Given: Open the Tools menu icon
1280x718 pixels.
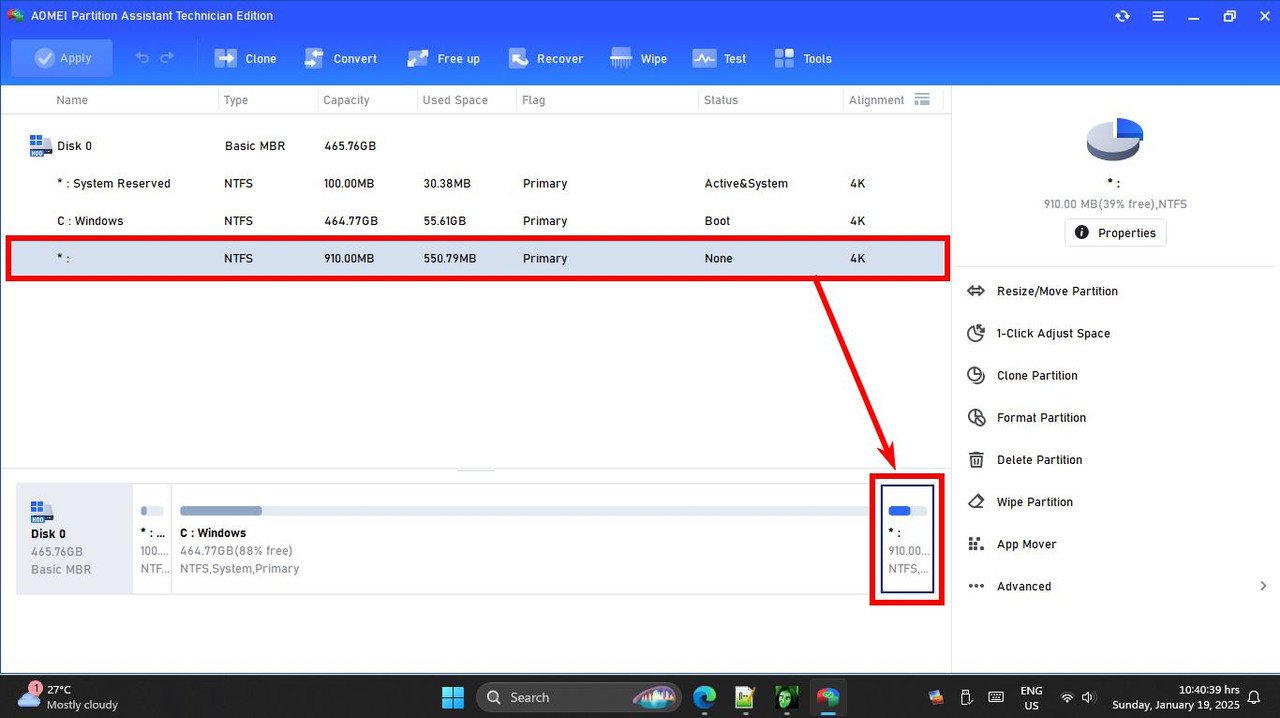Looking at the screenshot, I should click(x=802, y=58).
